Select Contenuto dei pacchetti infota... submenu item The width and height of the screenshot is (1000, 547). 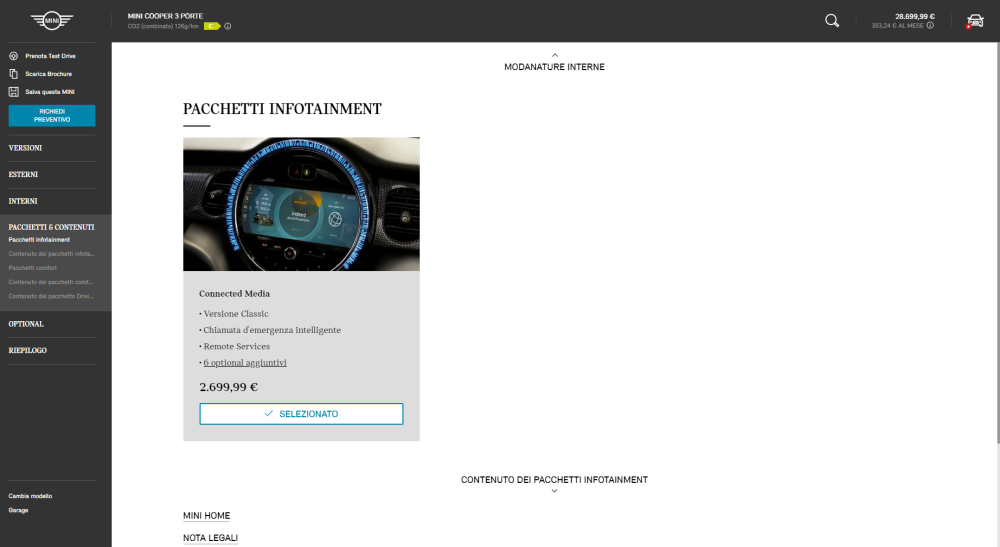pos(51,254)
